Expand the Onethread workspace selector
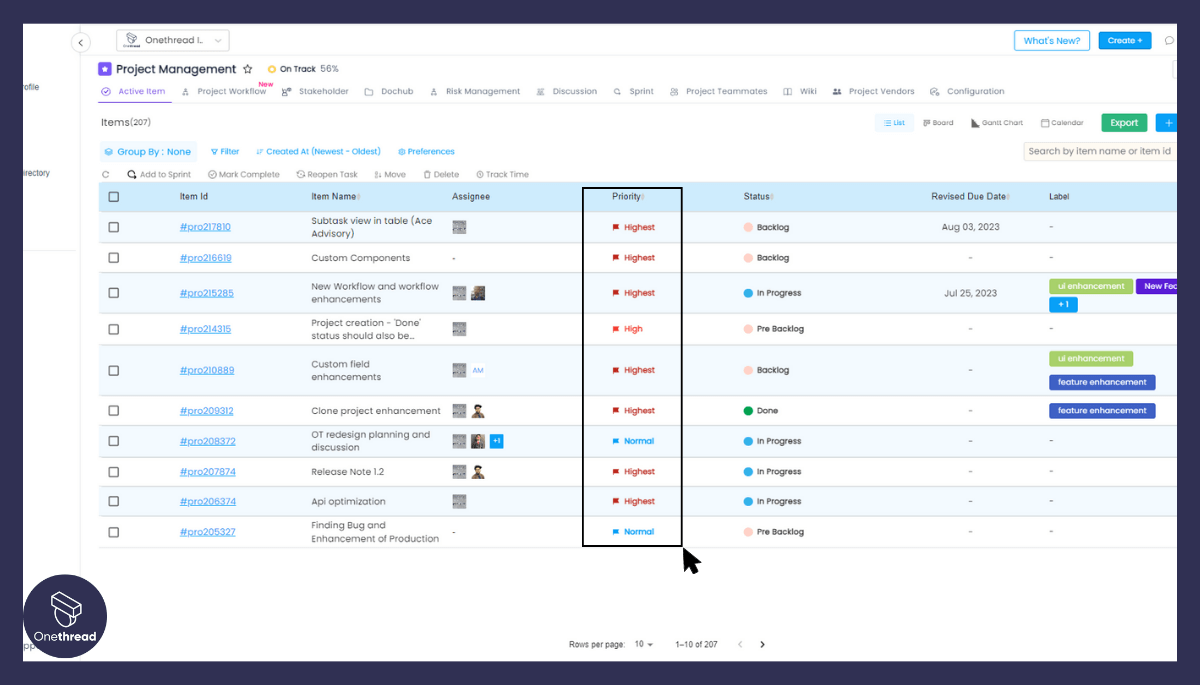 point(172,40)
